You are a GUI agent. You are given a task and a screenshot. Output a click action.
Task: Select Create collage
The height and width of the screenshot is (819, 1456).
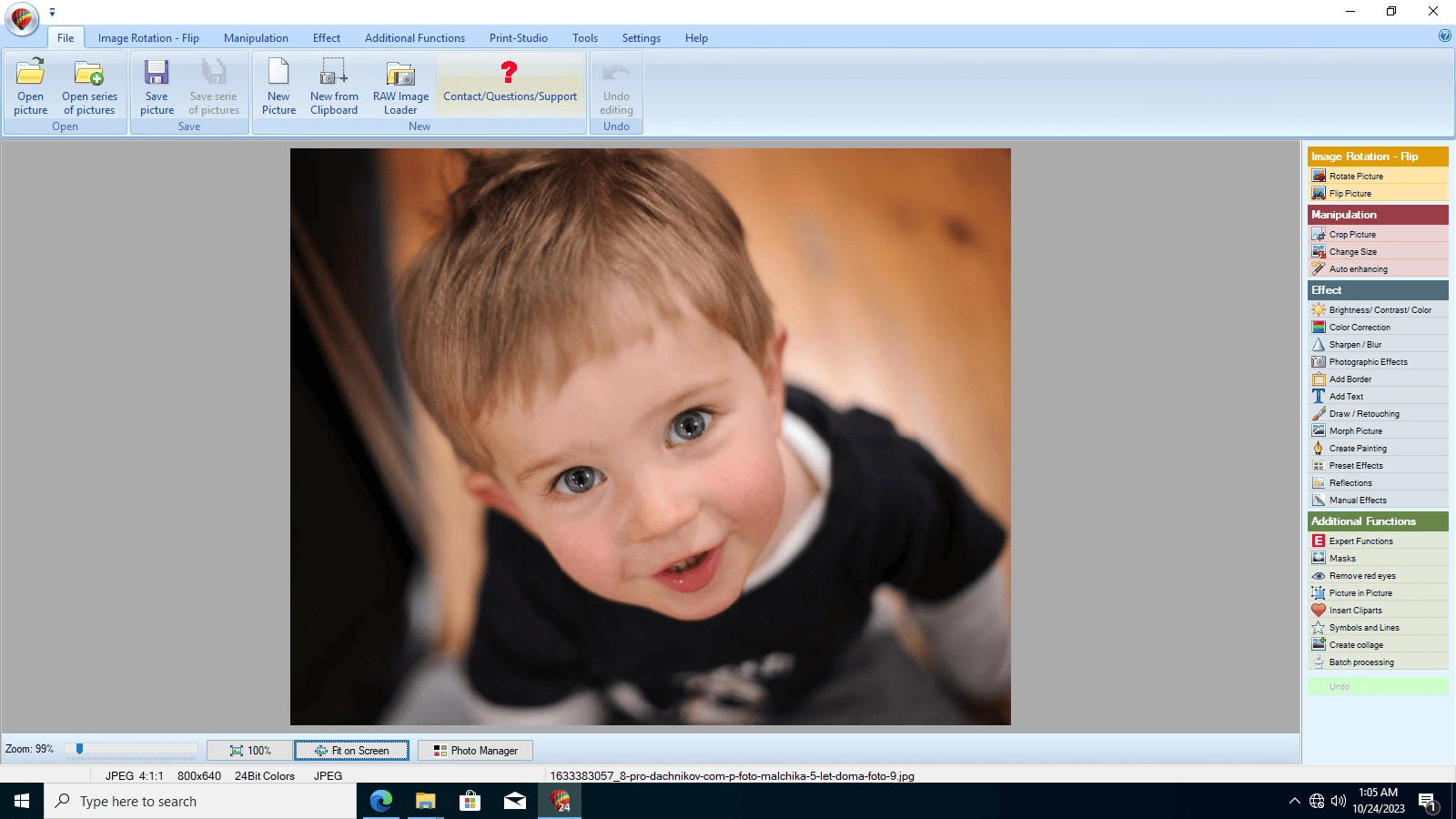click(1378, 644)
